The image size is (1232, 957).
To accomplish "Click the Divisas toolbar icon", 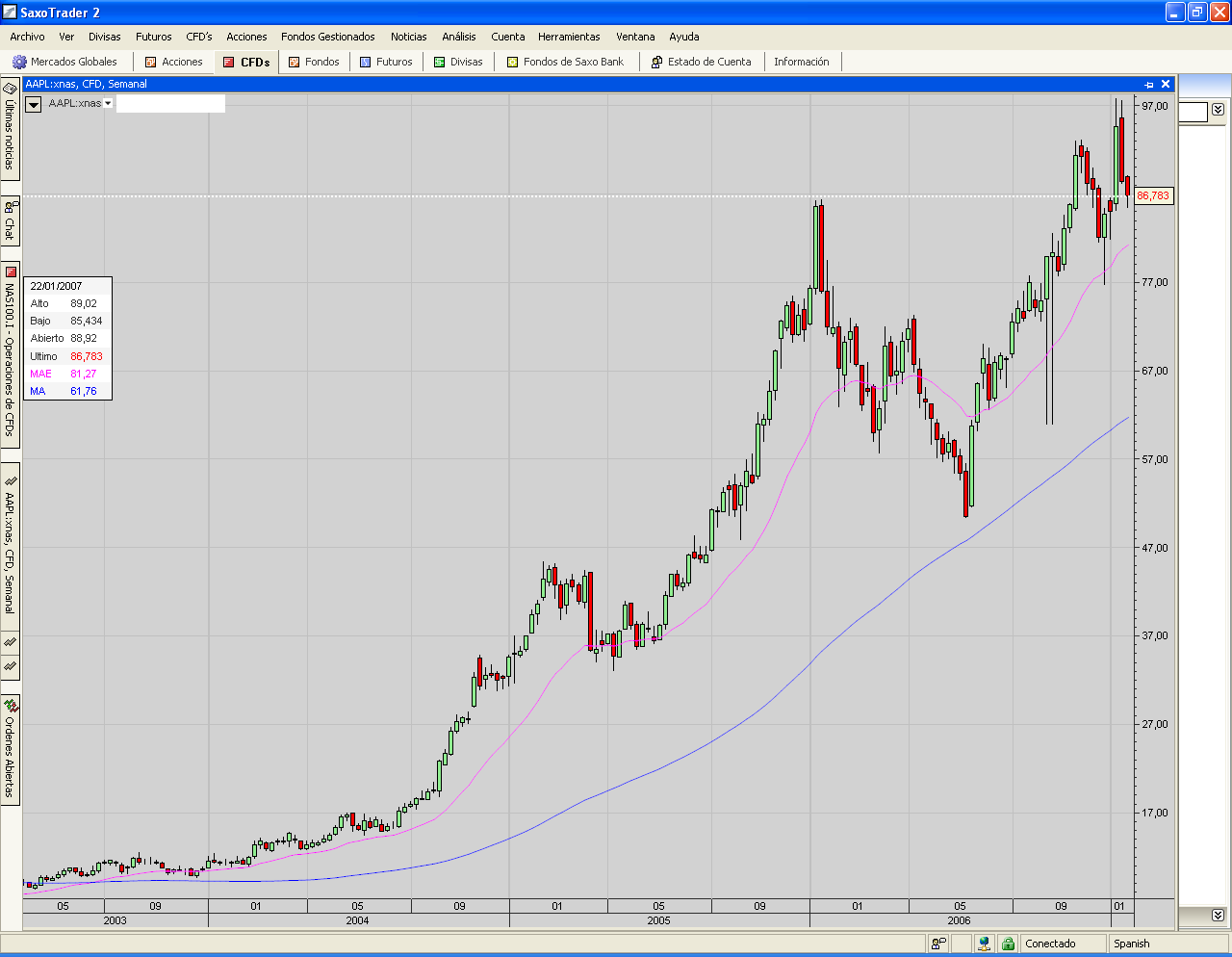I will tap(440, 62).
